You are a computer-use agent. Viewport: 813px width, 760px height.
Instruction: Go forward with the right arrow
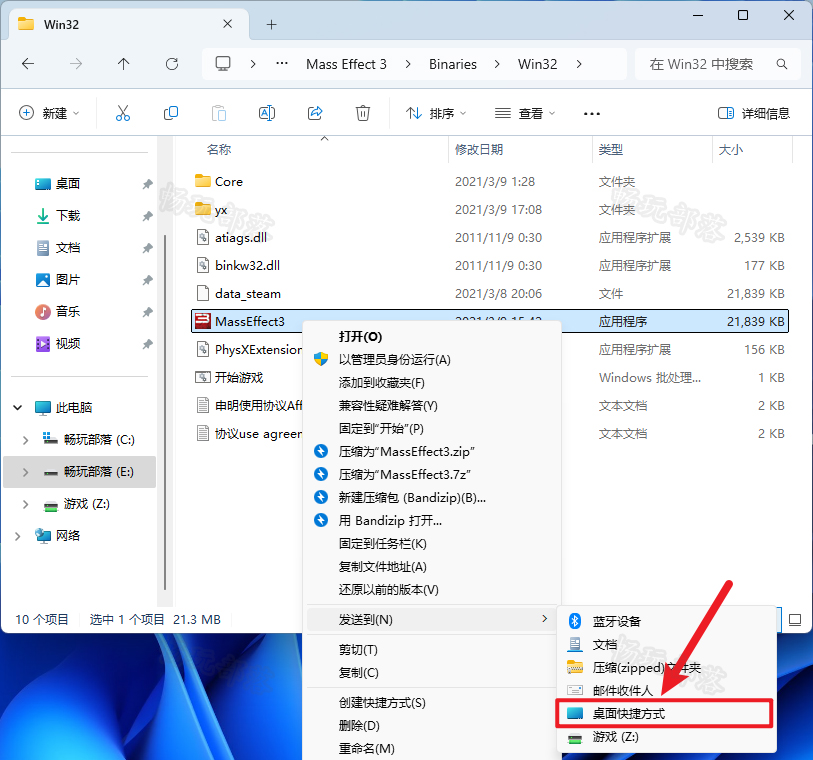pyautogui.click(x=76, y=64)
